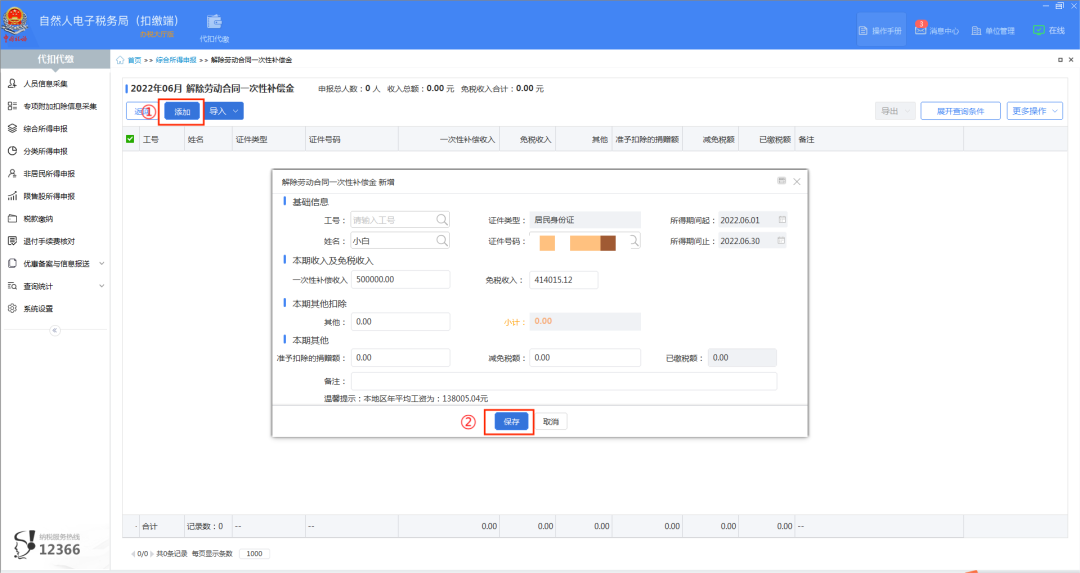
Task: Select 综合所得申报 in sidebar menu
Action: pyautogui.click(x=51, y=128)
